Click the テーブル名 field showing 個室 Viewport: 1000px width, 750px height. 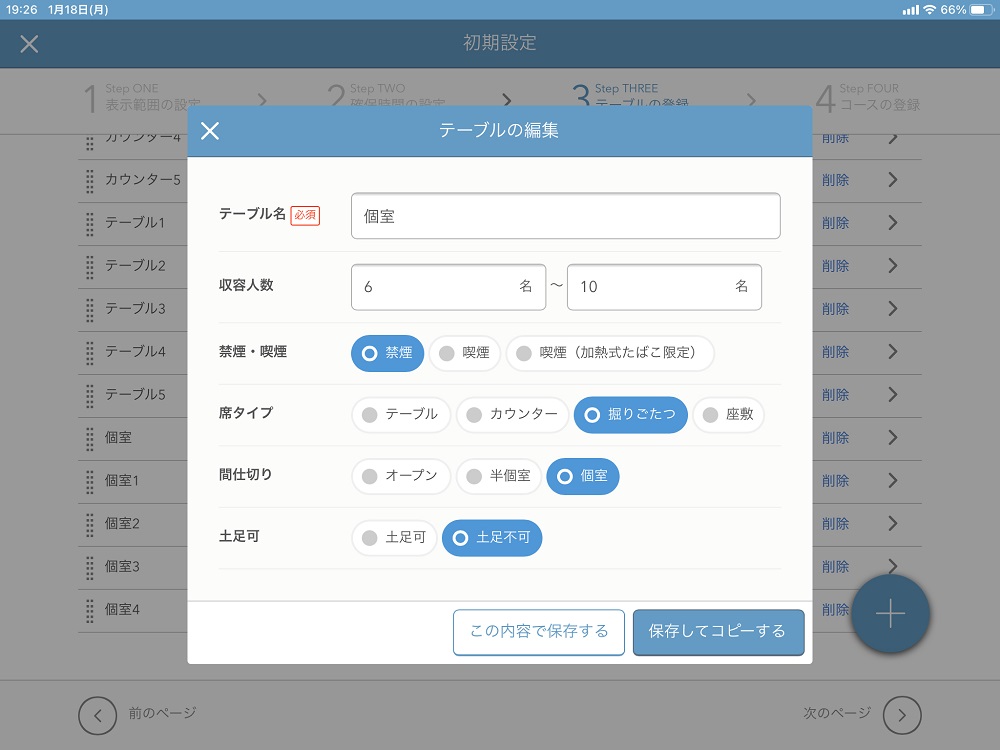pyautogui.click(x=565, y=215)
